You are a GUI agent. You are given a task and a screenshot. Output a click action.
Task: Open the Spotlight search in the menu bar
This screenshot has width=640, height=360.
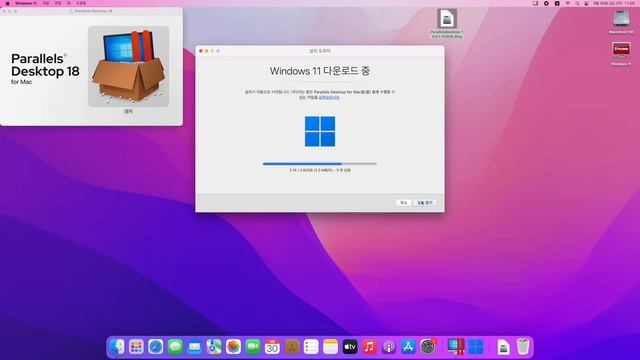click(x=577, y=3)
